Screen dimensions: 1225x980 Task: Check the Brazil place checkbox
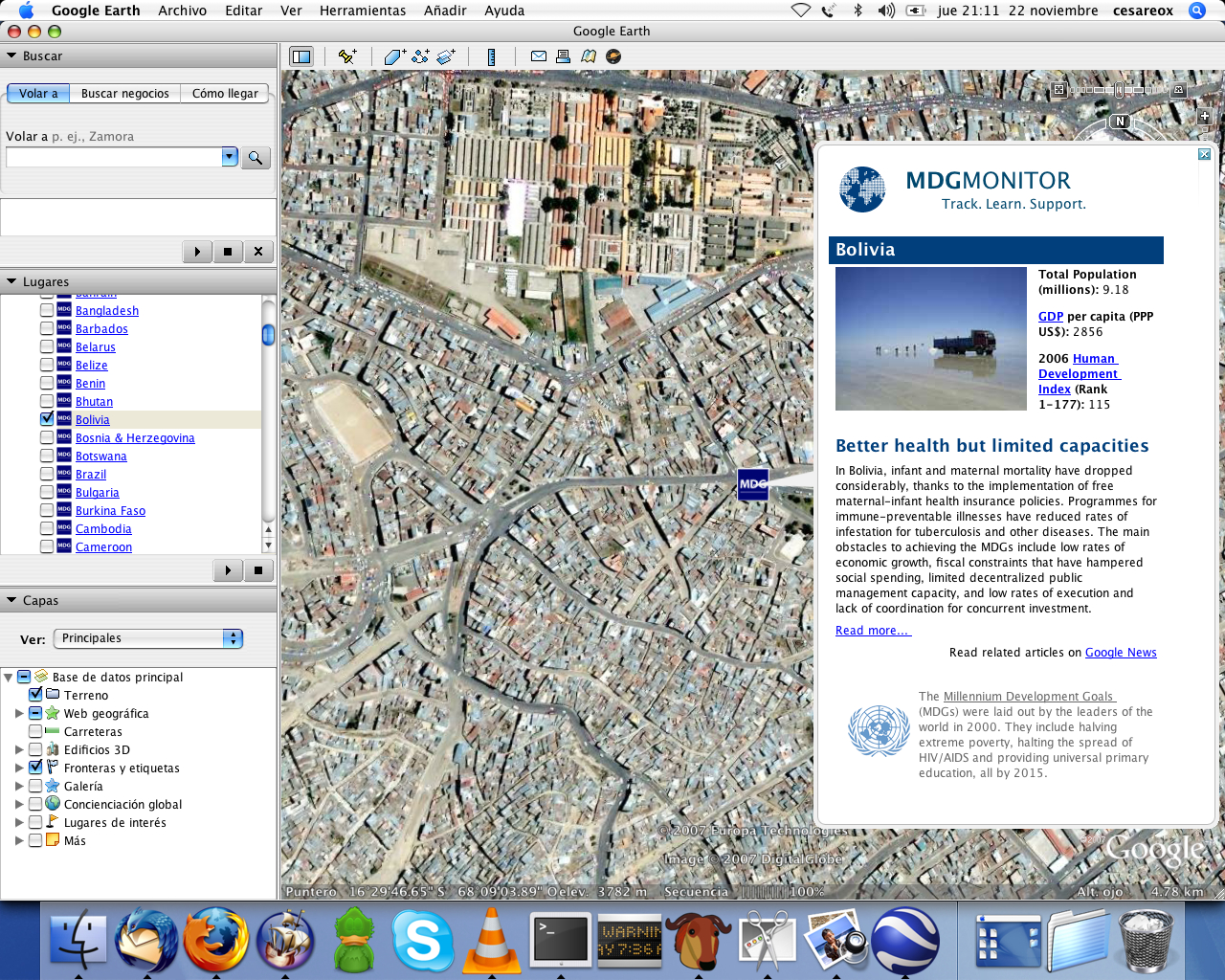47,474
